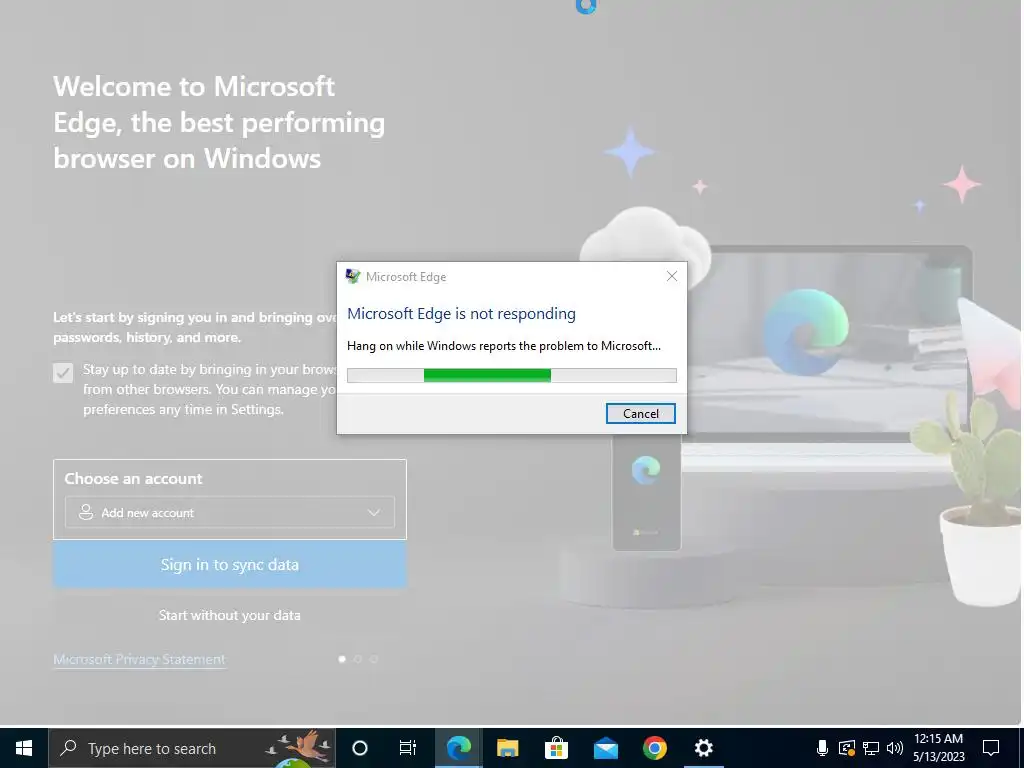Click the Welcome to Microsoft Edge heading
Viewport: 1024px width, 768px height.
[x=219, y=122]
